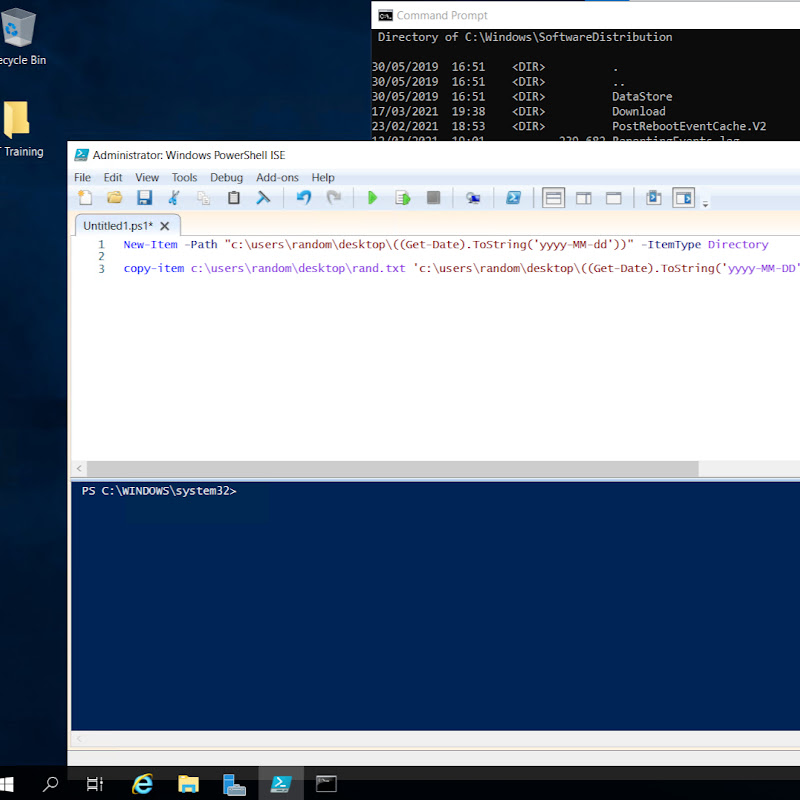This screenshot has width=800, height=800.
Task: Paste using the clipboard toolbar icon
Action: [x=234, y=197]
